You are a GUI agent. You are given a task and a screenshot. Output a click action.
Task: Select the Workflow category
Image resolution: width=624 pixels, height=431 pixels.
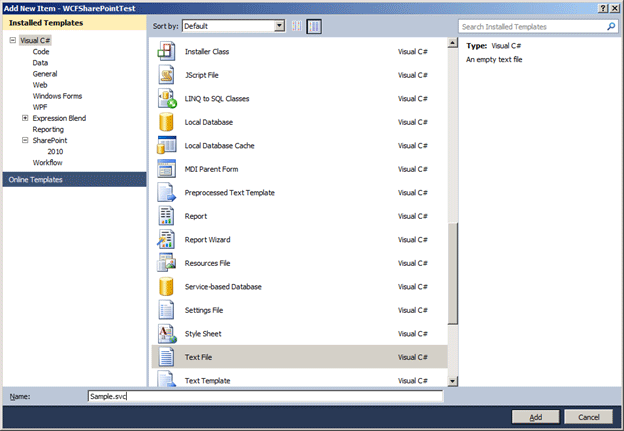(47, 162)
